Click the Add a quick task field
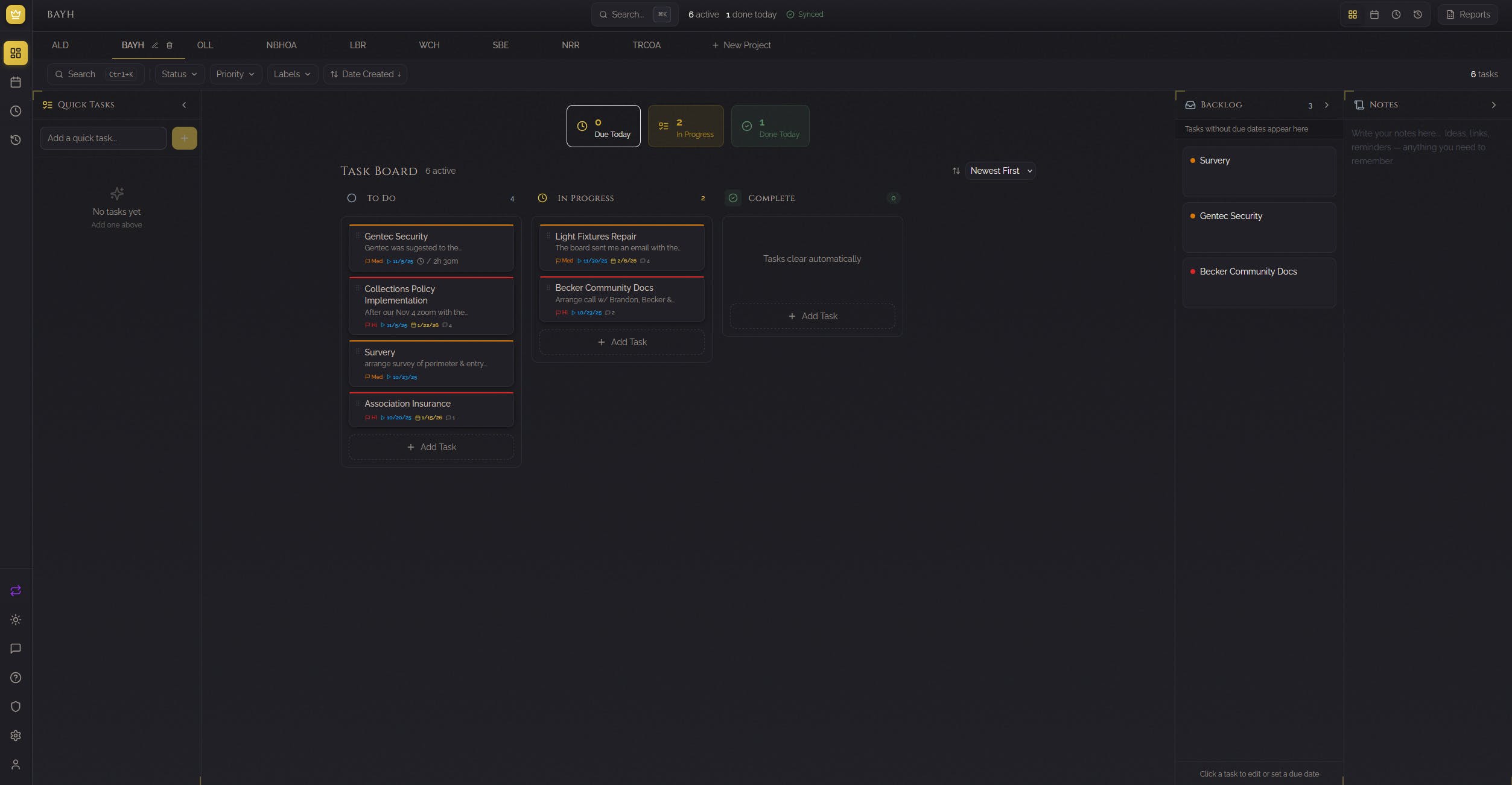Viewport: 1512px width, 785px height. (x=103, y=138)
